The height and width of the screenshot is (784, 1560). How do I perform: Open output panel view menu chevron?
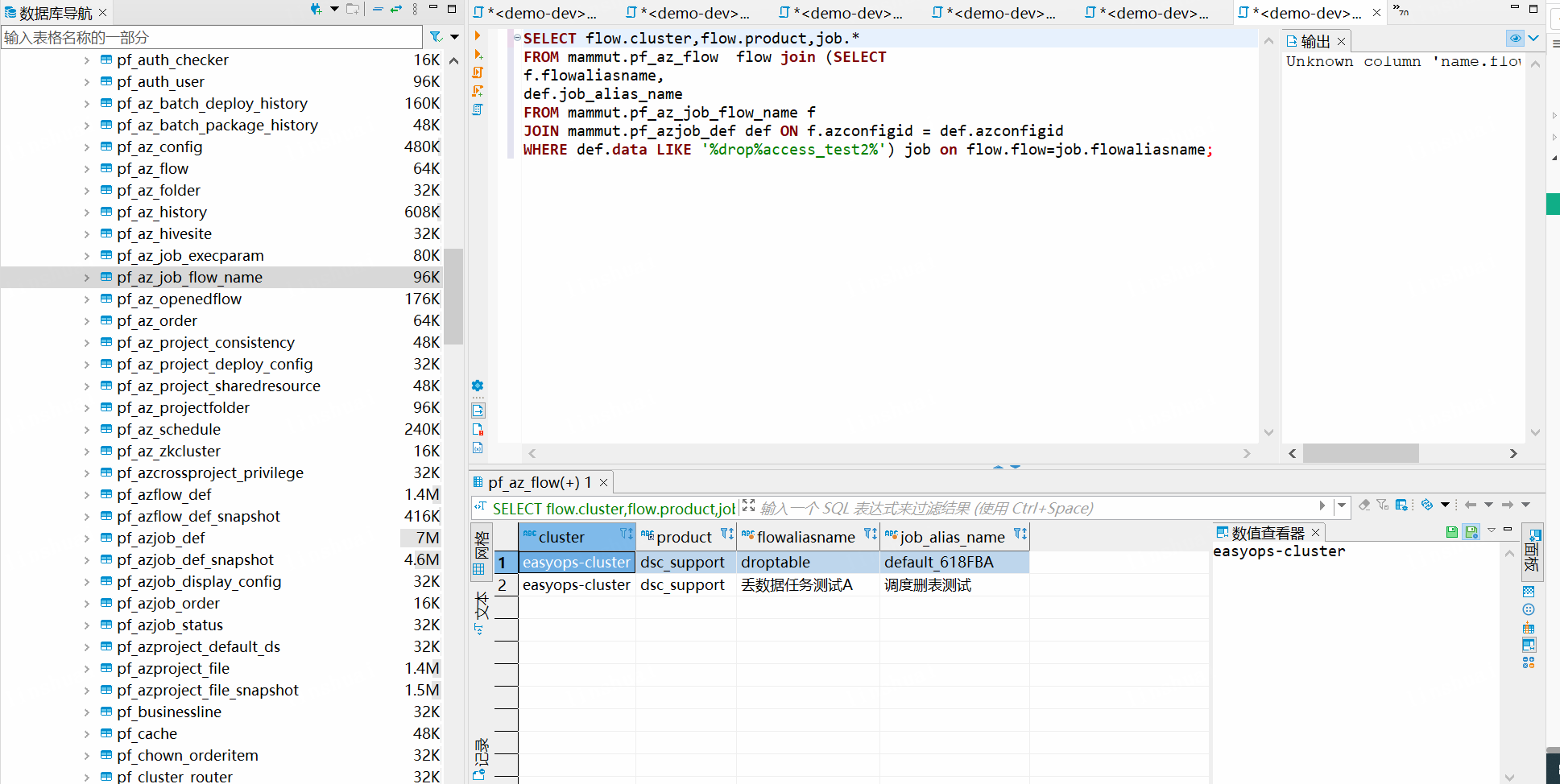tap(1533, 38)
